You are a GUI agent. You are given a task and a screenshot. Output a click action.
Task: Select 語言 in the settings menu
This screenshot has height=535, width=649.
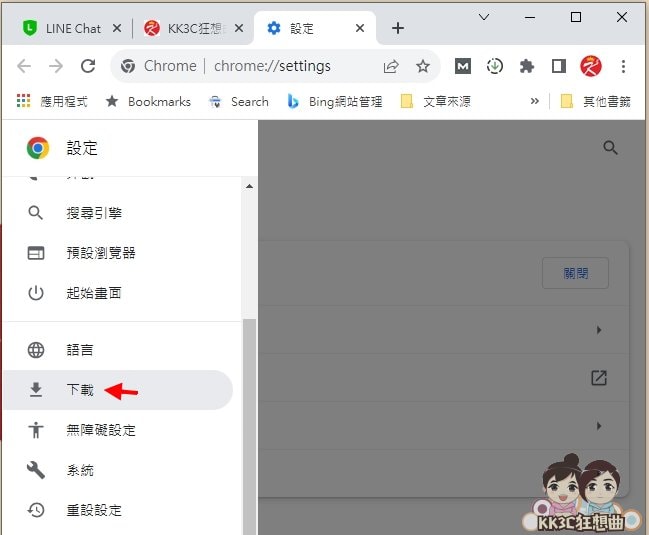click(118, 350)
